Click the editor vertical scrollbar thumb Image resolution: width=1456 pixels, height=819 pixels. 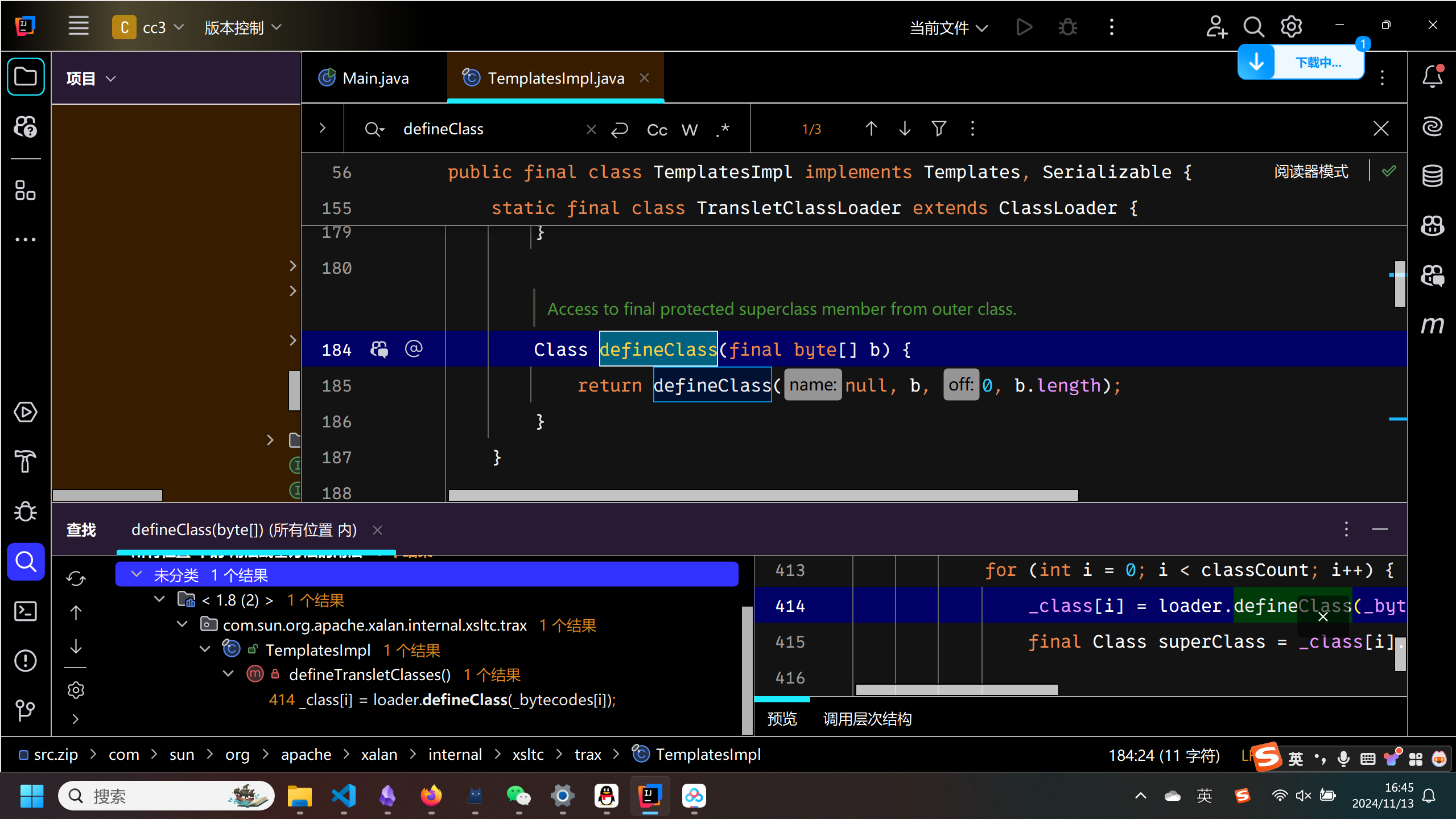(x=1400, y=283)
